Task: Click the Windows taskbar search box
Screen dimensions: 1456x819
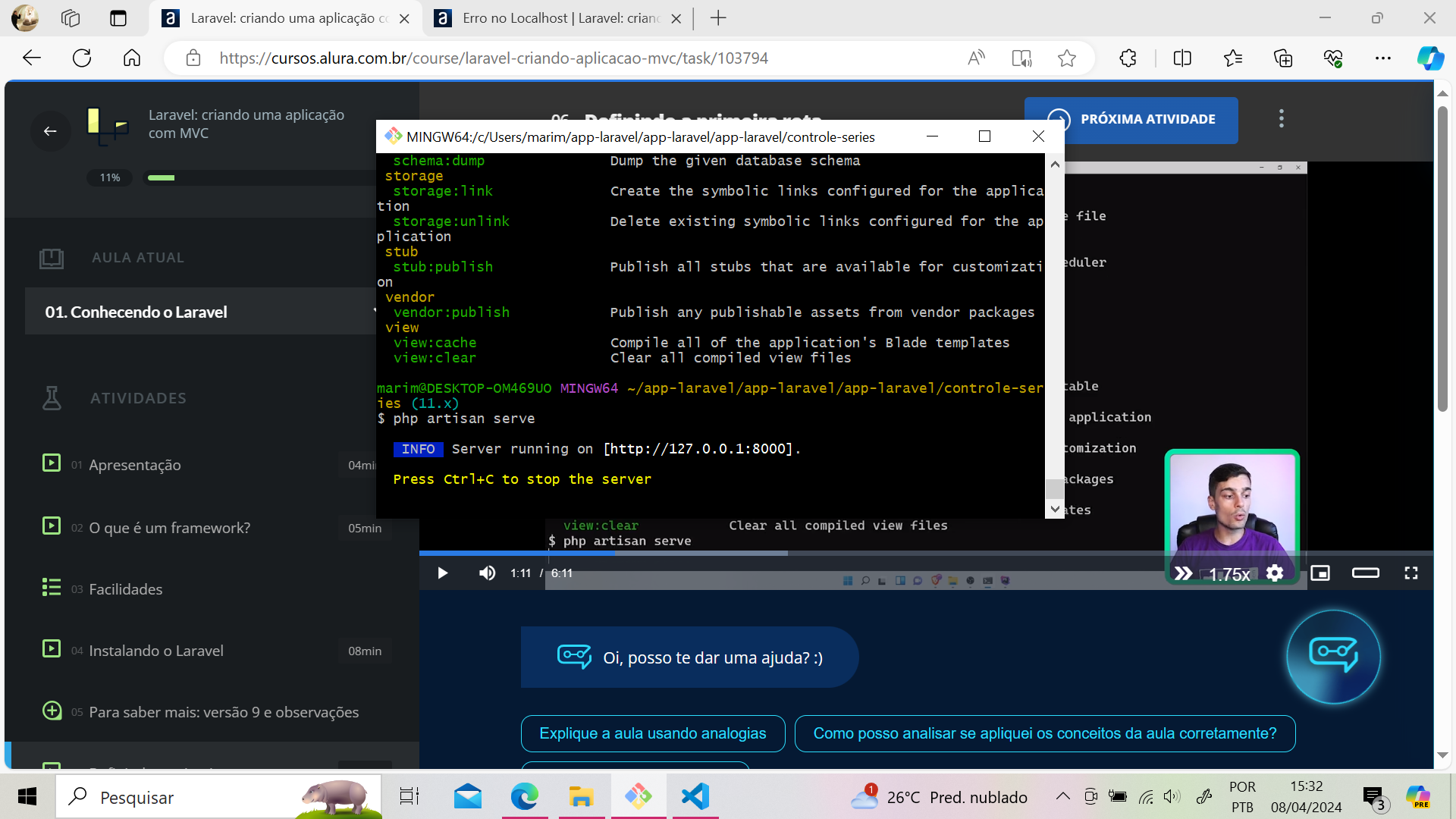Action: [x=218, y=797]
